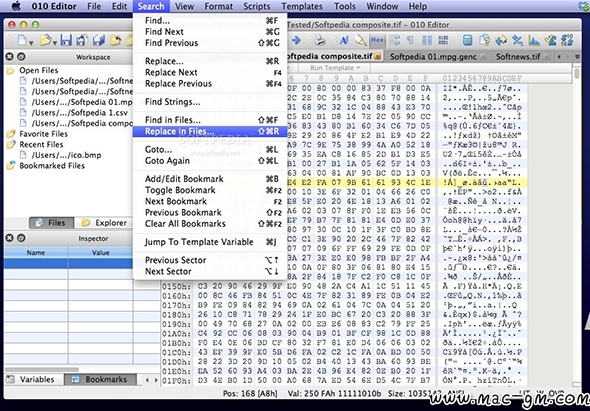Click the Inspector horizontal scrollbar

coord(42,370)
